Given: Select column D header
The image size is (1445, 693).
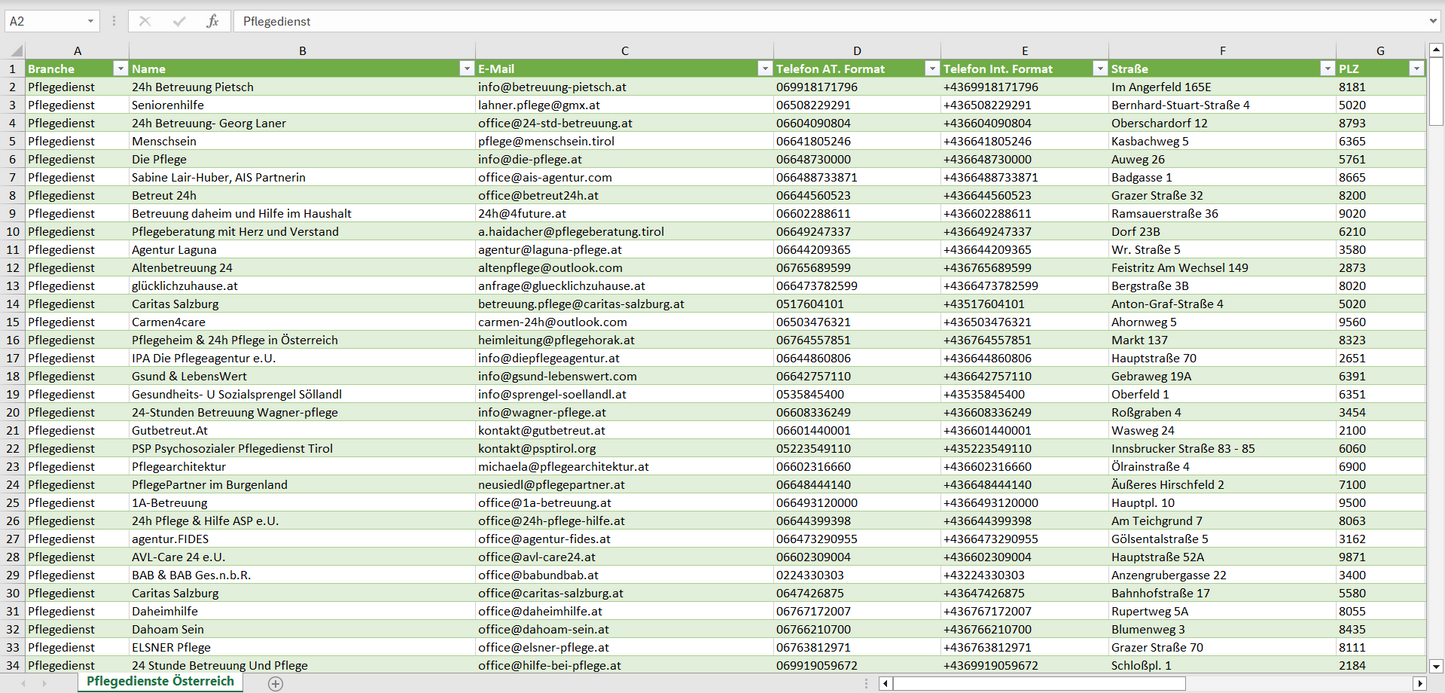Looking at the screenshot, I should pyautogui.click(x=857, y=50).
